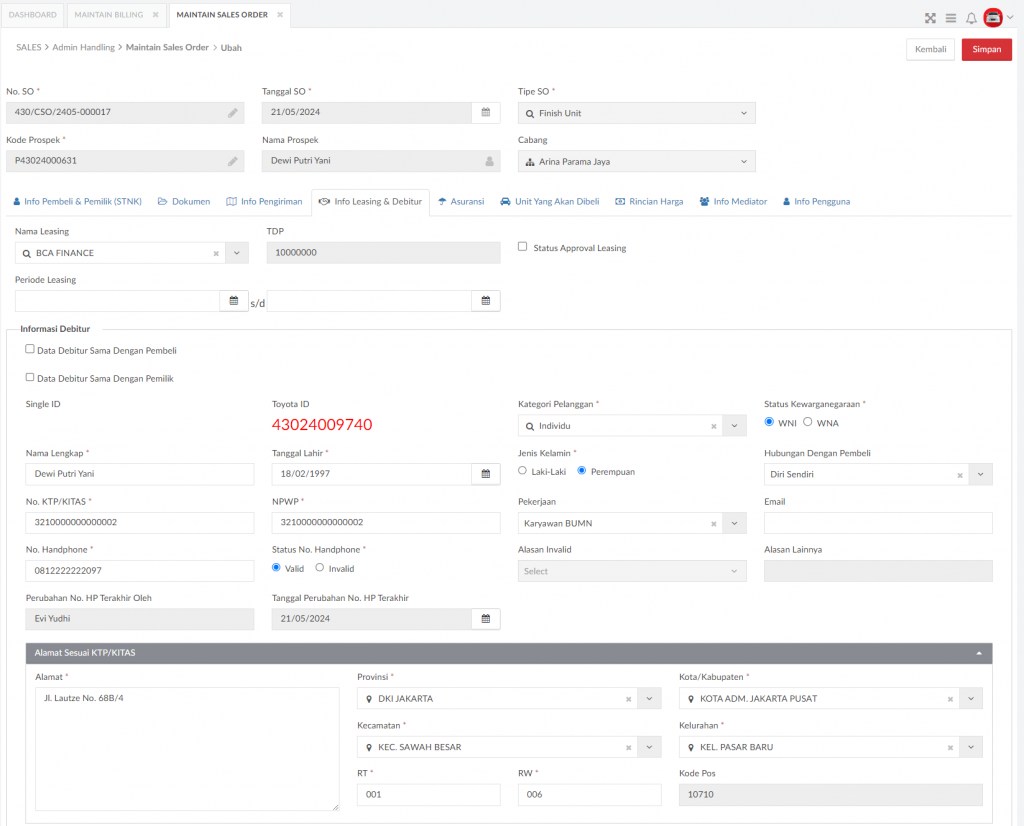
Task: Open Periode Leasing end date calendar
Action: coord(486,301)
